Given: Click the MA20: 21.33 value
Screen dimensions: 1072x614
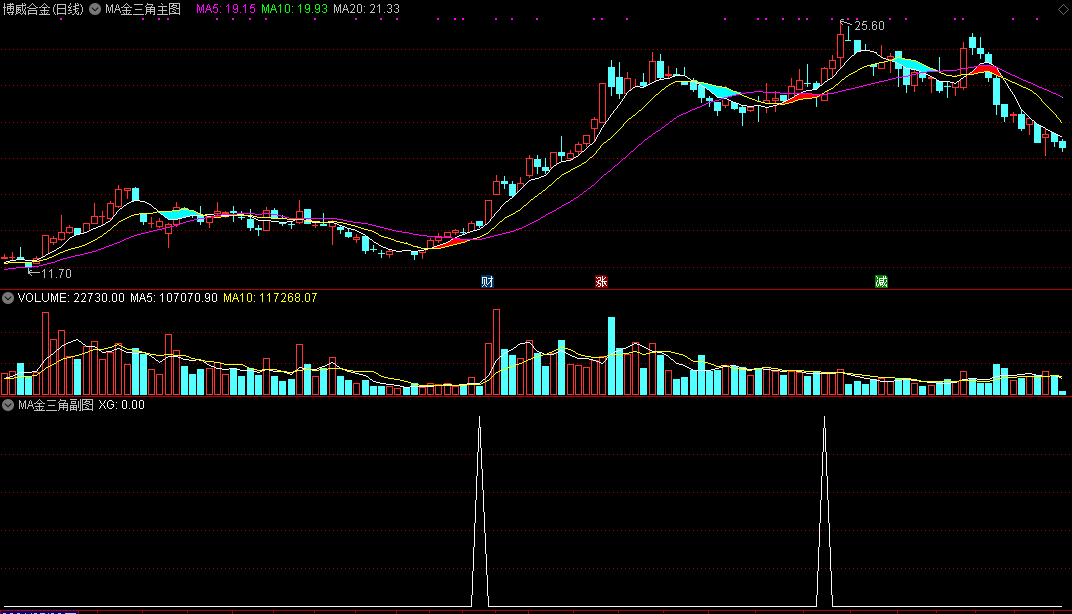Looking at the screenshot, I should pos(366,9).
